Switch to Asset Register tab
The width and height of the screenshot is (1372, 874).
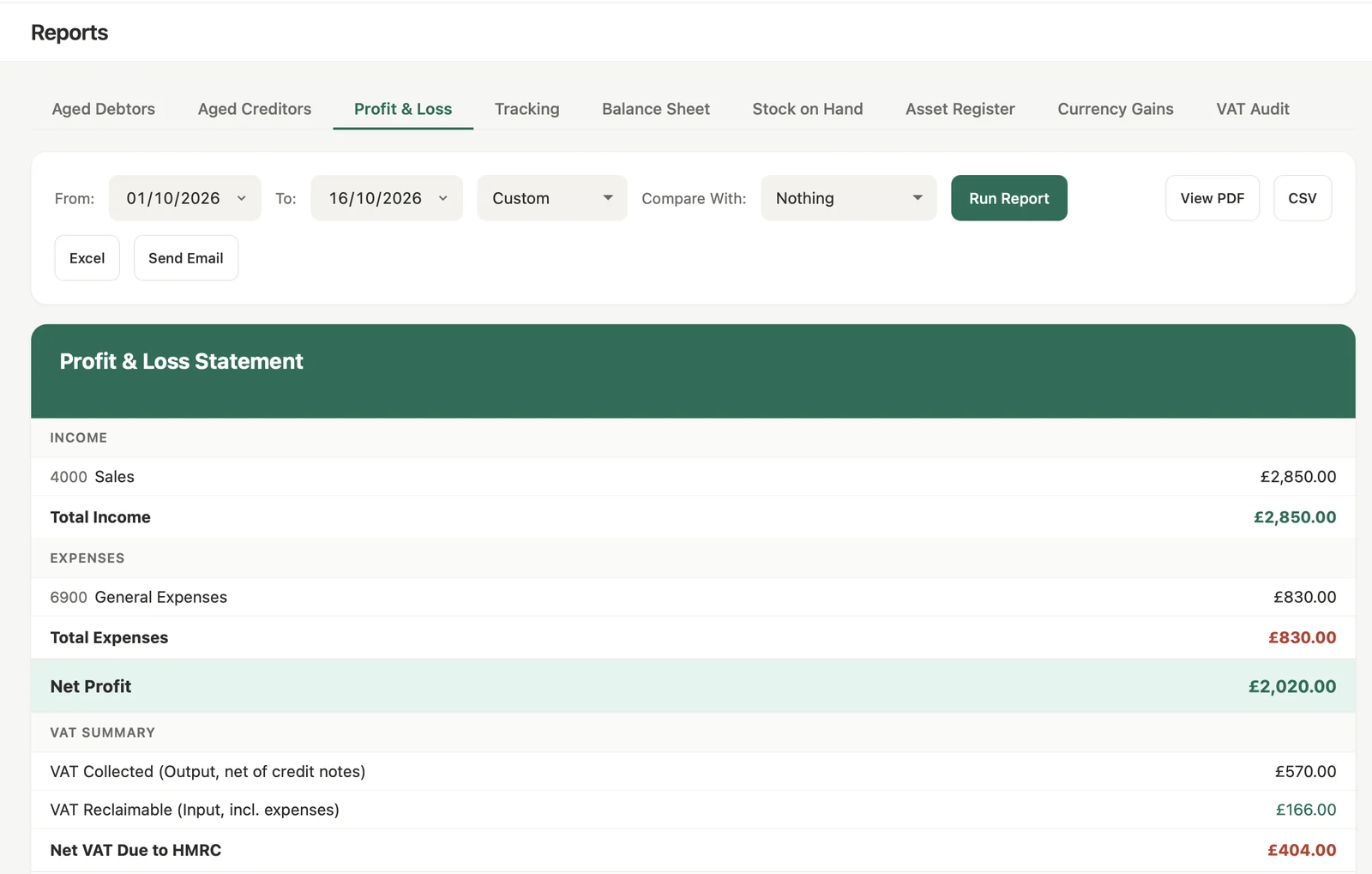click(960, 109)
